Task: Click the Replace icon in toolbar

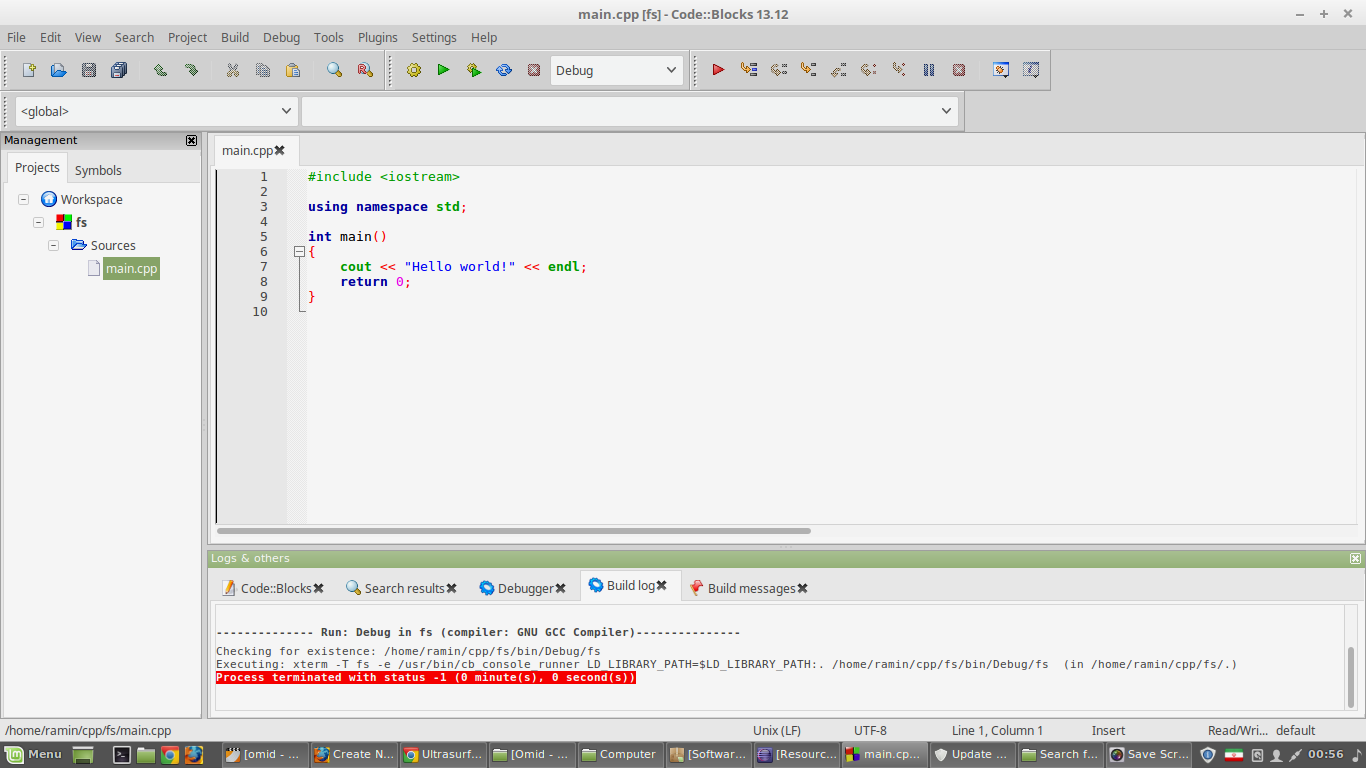Action: tap(364, 70)
